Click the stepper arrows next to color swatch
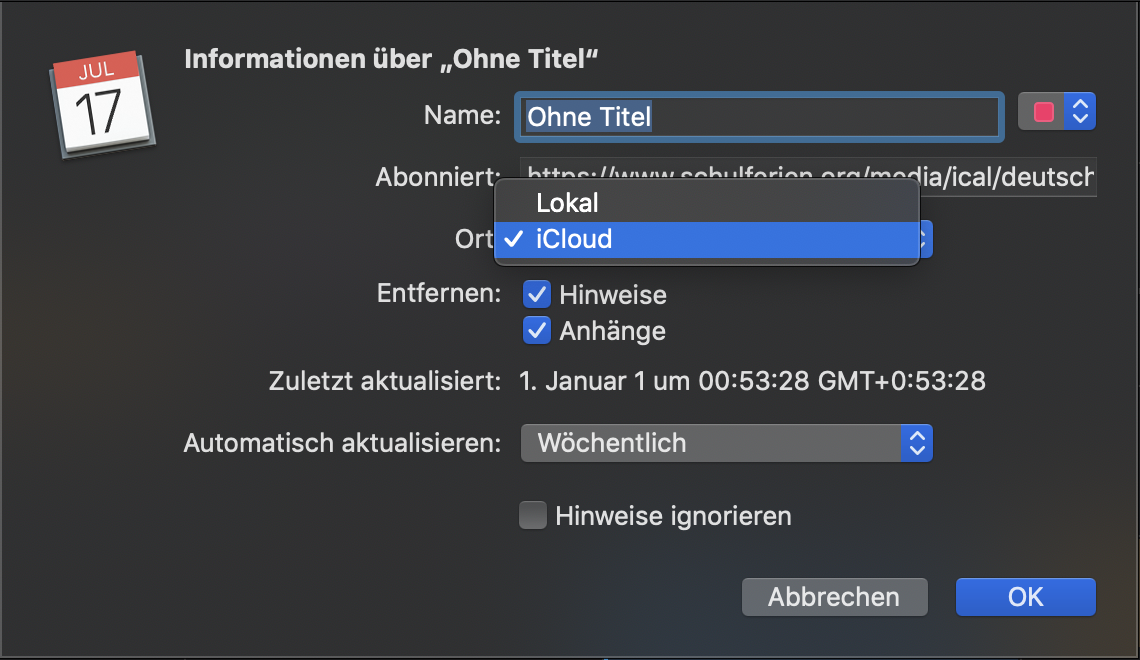Viewport: 1140px width, 660px height. point(1081,111)
